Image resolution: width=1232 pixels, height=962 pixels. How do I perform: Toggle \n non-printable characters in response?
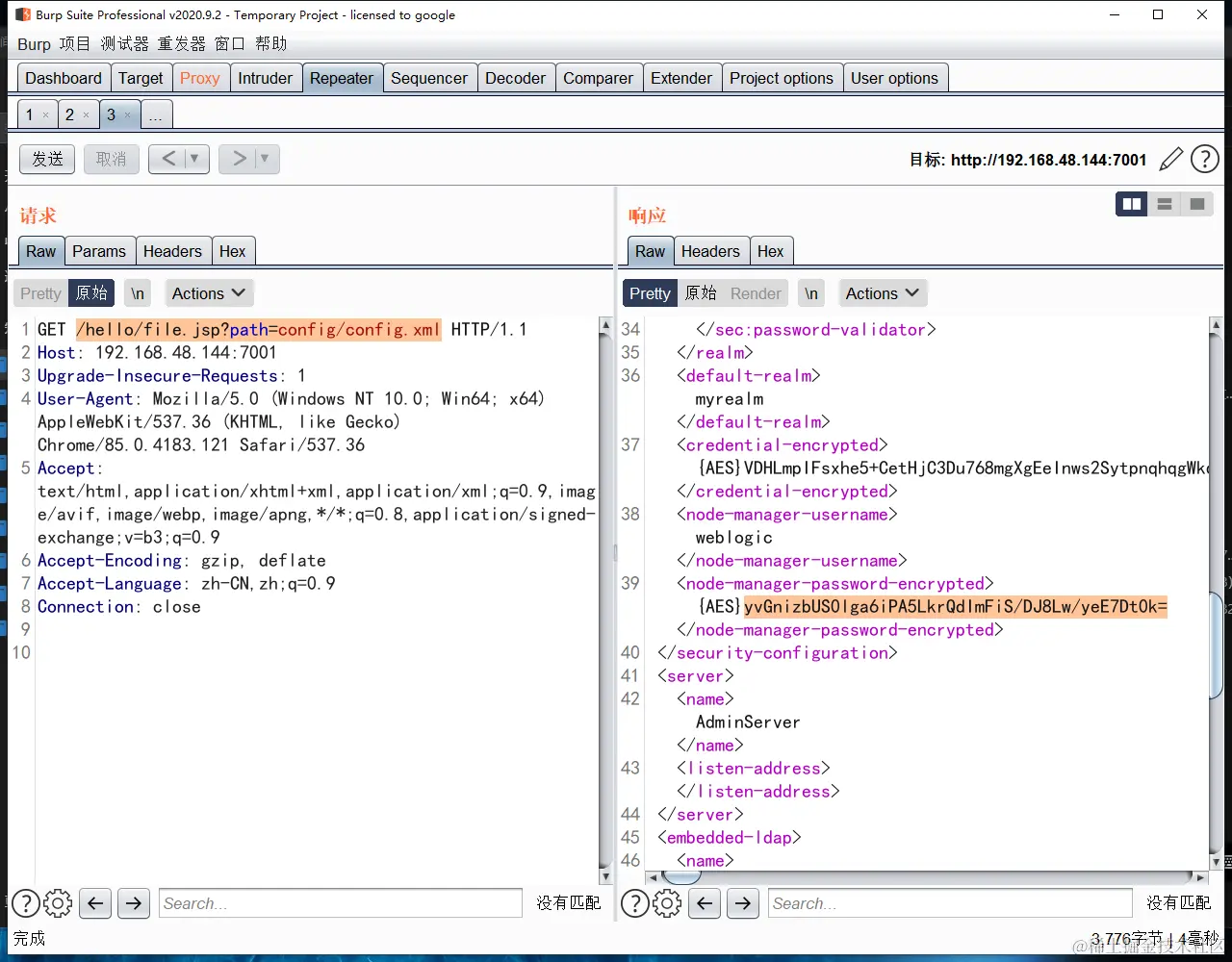812,293
